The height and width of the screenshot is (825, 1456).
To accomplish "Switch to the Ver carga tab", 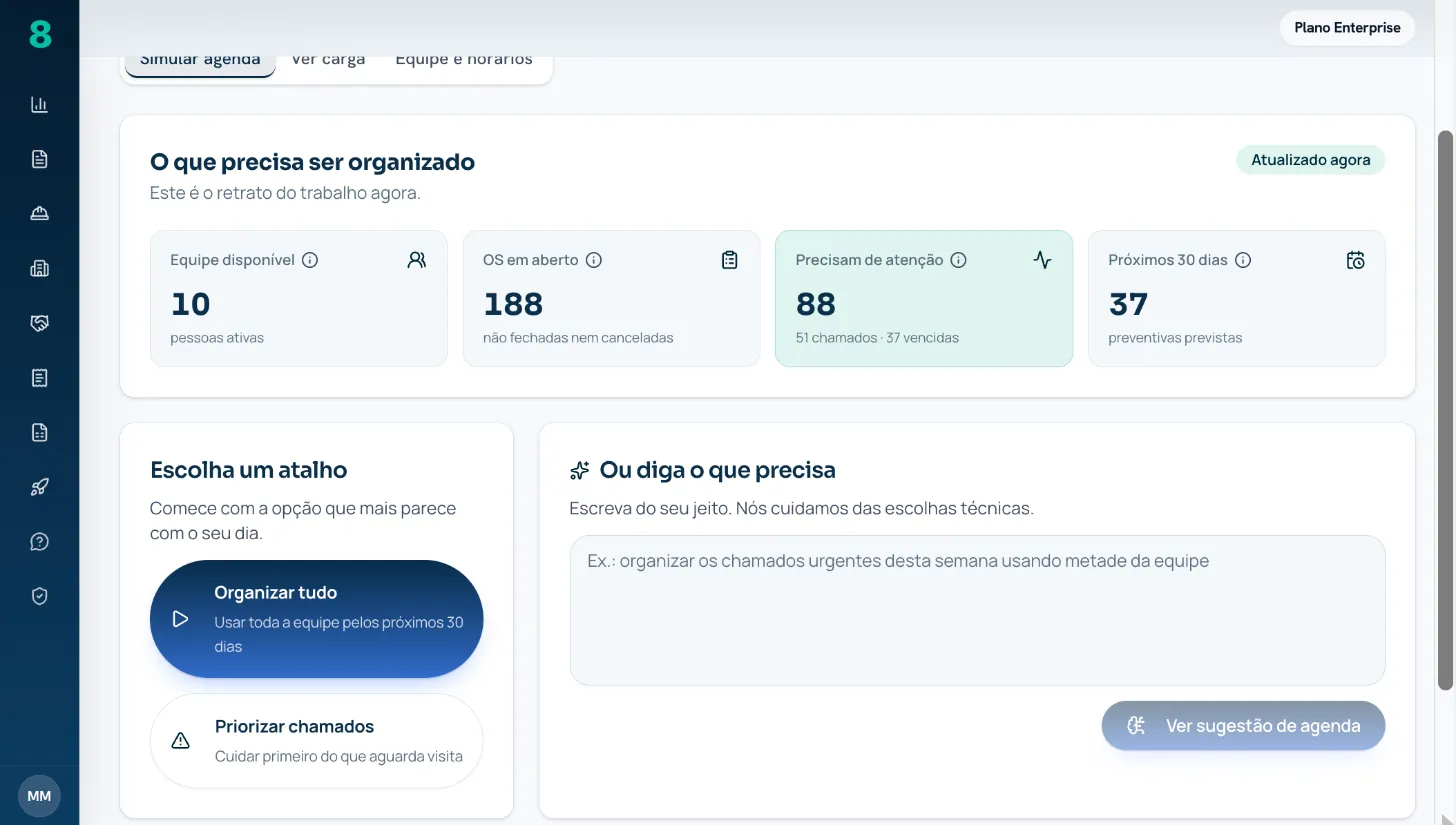I will (x=328, y=62).
